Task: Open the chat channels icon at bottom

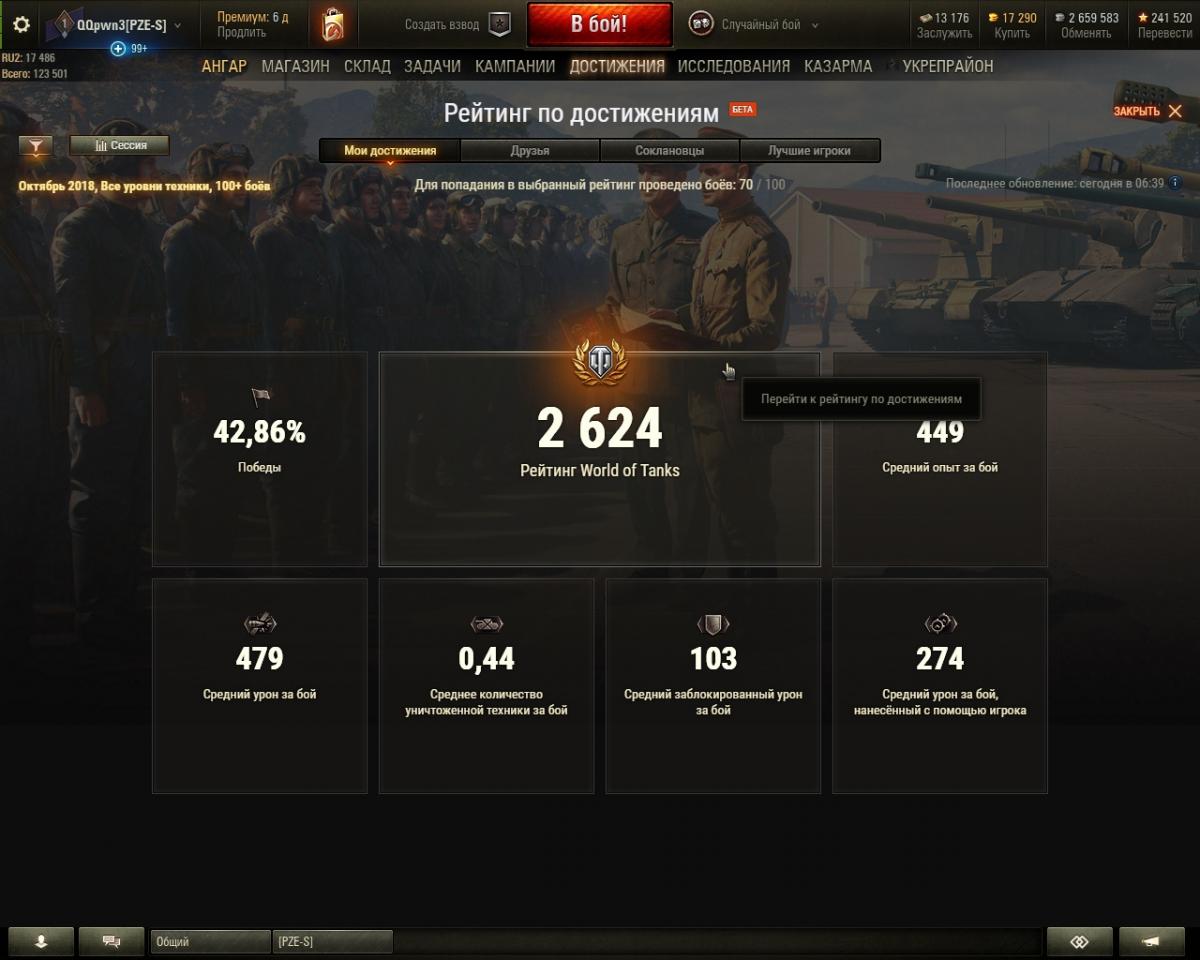Action: (x=112, y=941)
